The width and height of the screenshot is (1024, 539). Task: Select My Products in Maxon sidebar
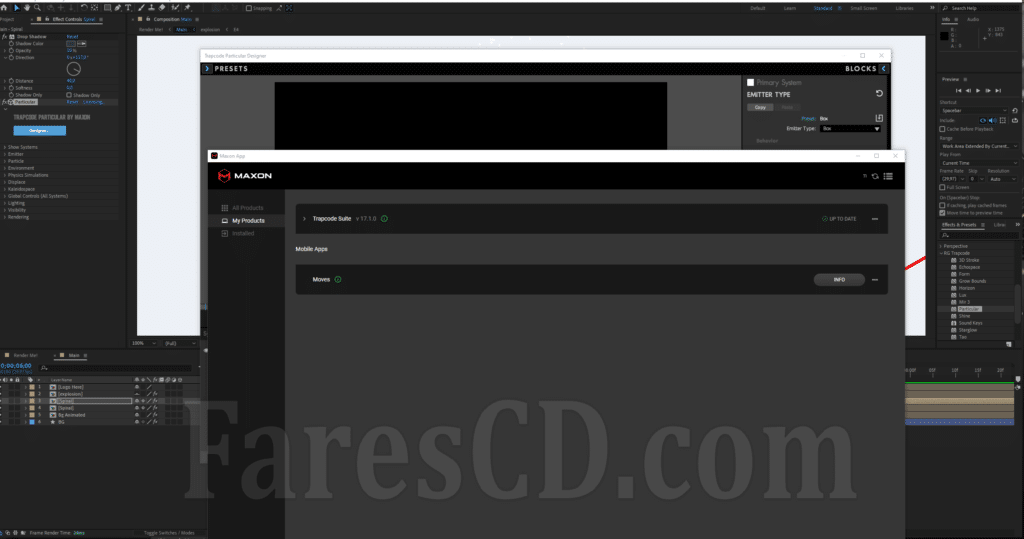[248, 221]
